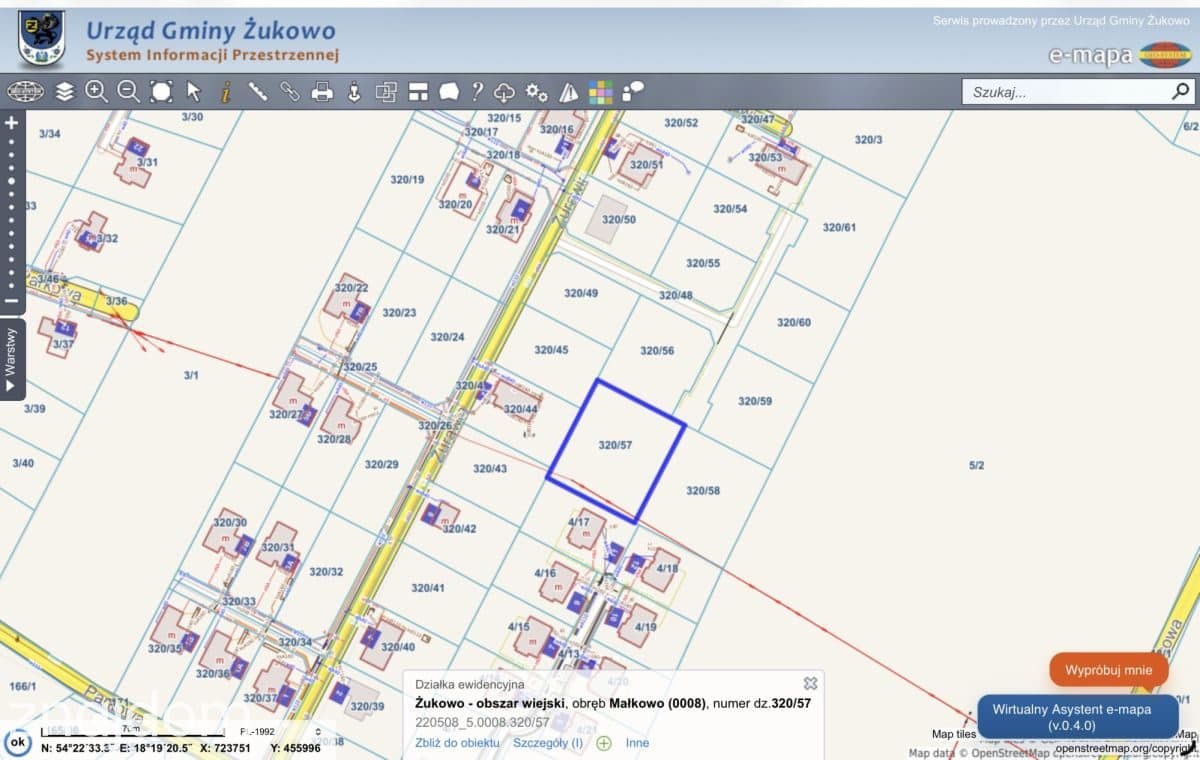
Task: Expand the Warstwy layers side panel
Action: click(x=12, y=358)
